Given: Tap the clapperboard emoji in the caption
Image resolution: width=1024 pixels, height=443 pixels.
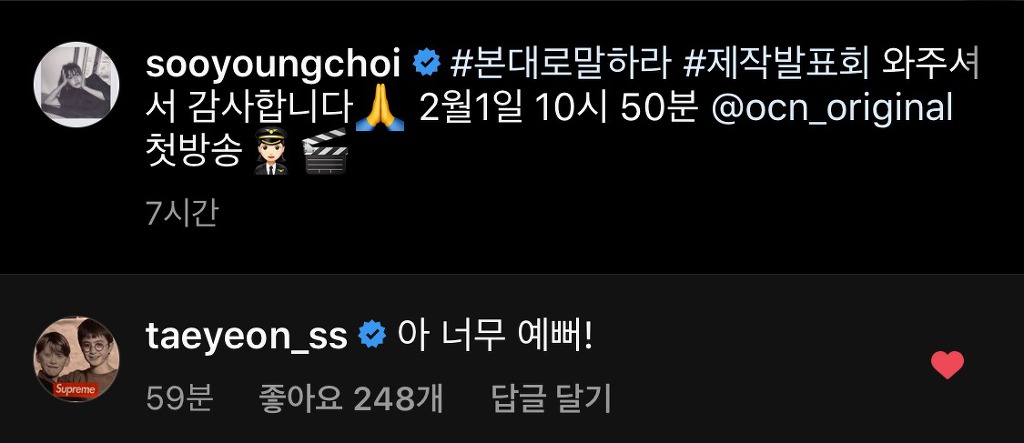Looking at the screenshot, I should [x=325, y=151].
